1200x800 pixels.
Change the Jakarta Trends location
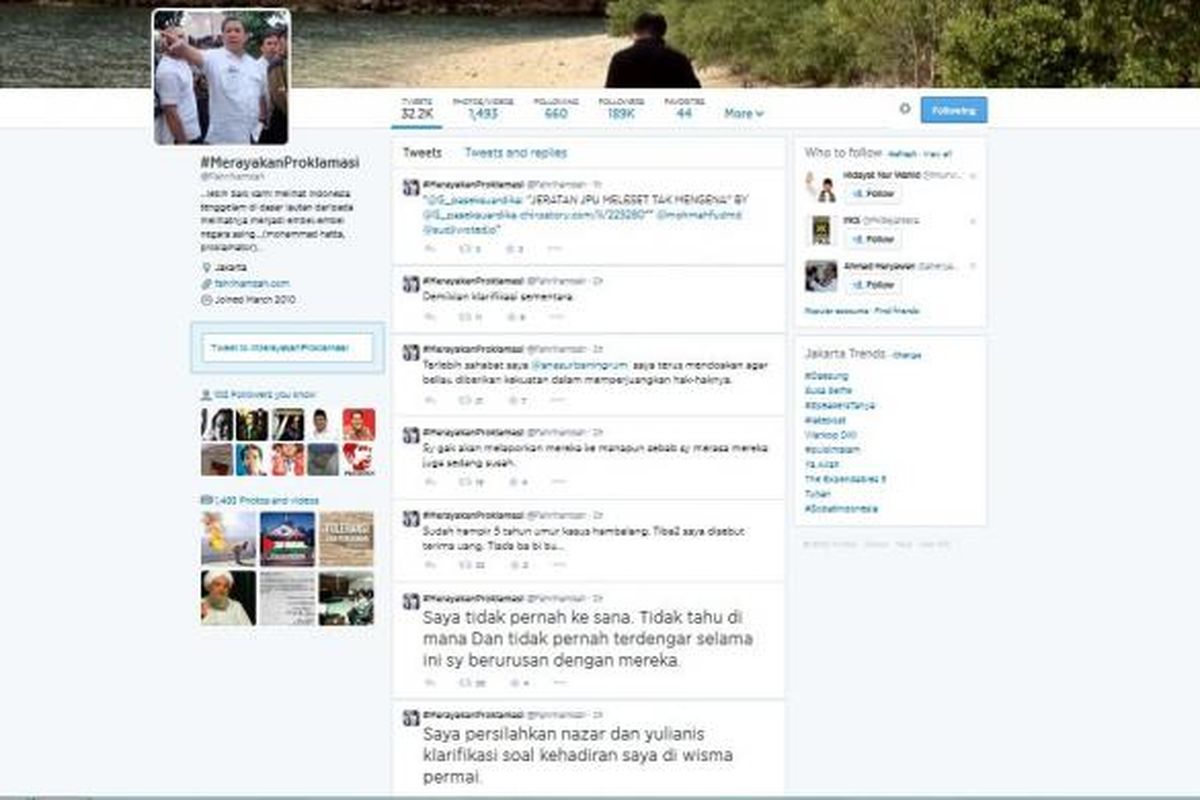click(x=907, y=355)
